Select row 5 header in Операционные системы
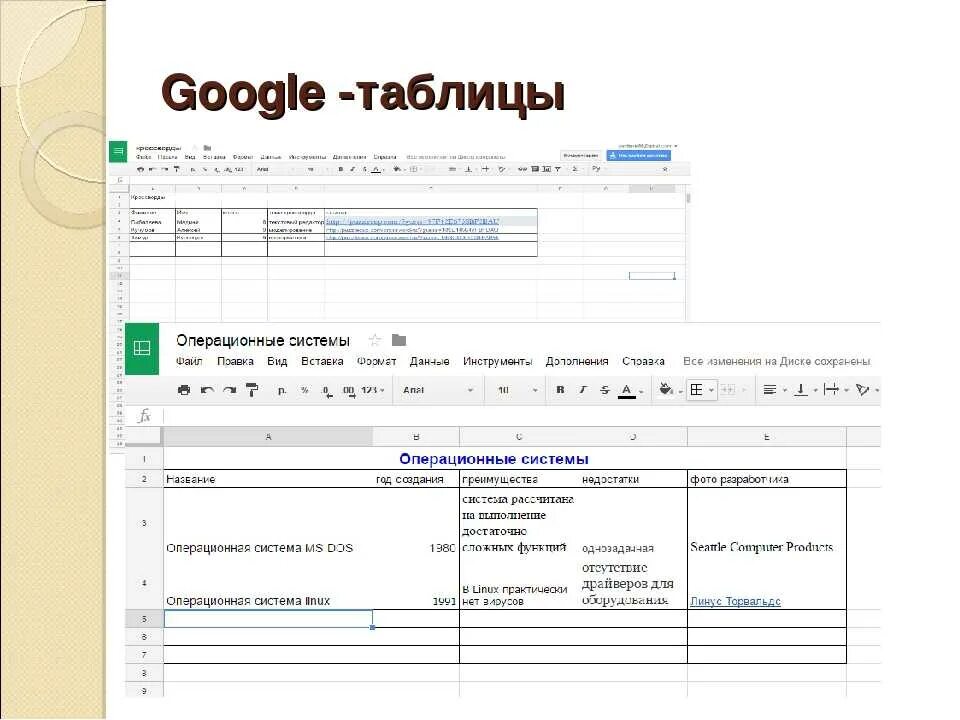The image size is (960, 720). [144, 618]
